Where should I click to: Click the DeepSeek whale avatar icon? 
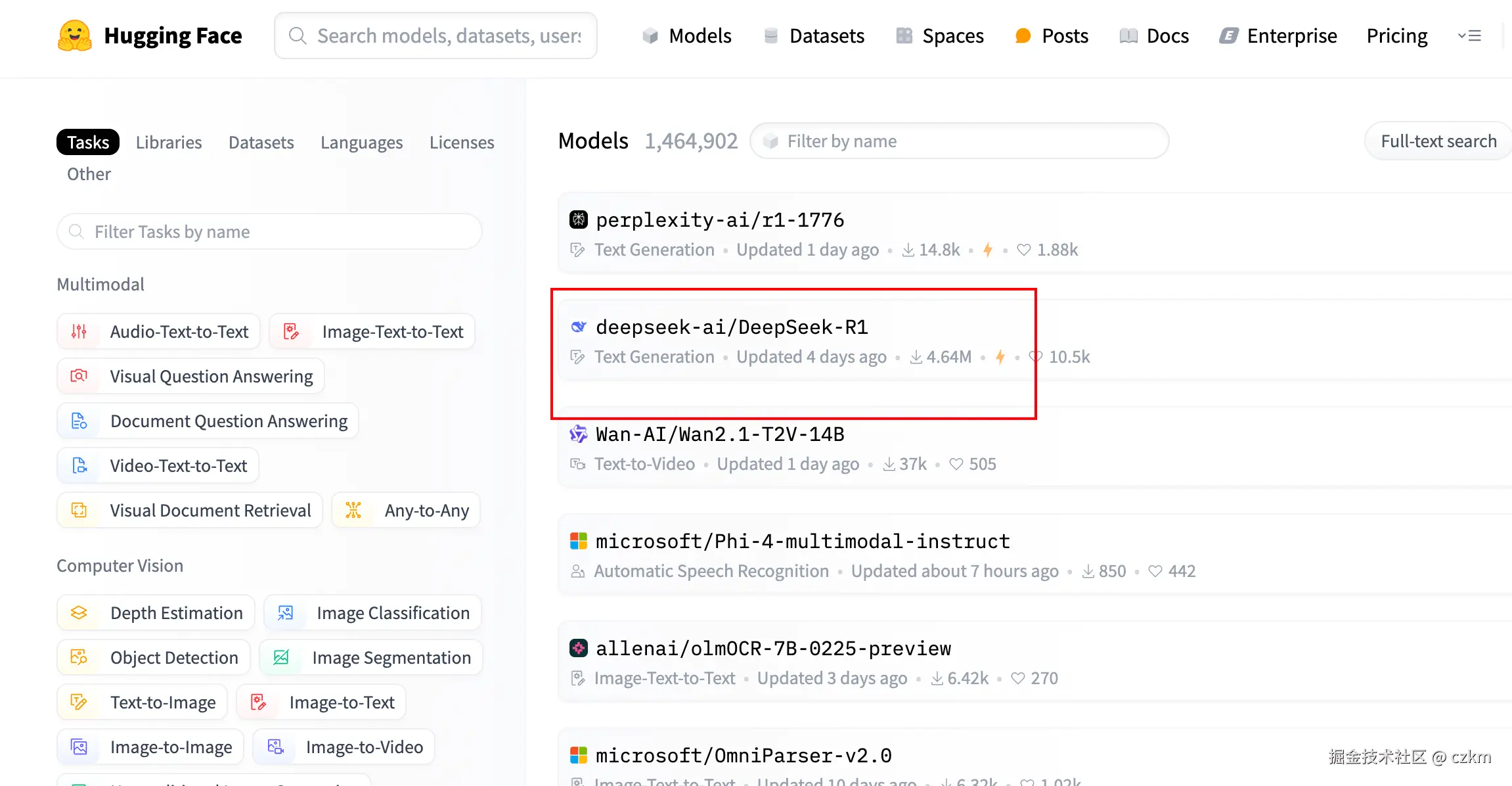click(578, 327)
